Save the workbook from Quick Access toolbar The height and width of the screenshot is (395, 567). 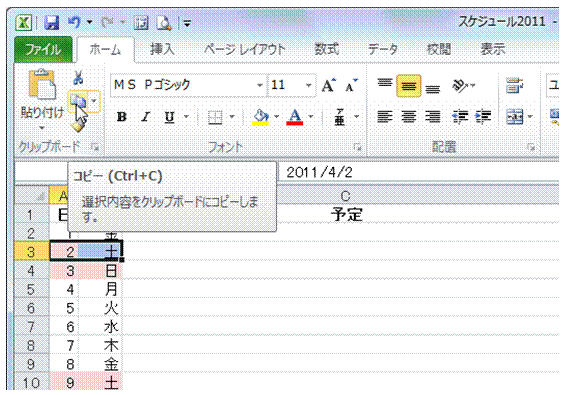pos(51,24)
